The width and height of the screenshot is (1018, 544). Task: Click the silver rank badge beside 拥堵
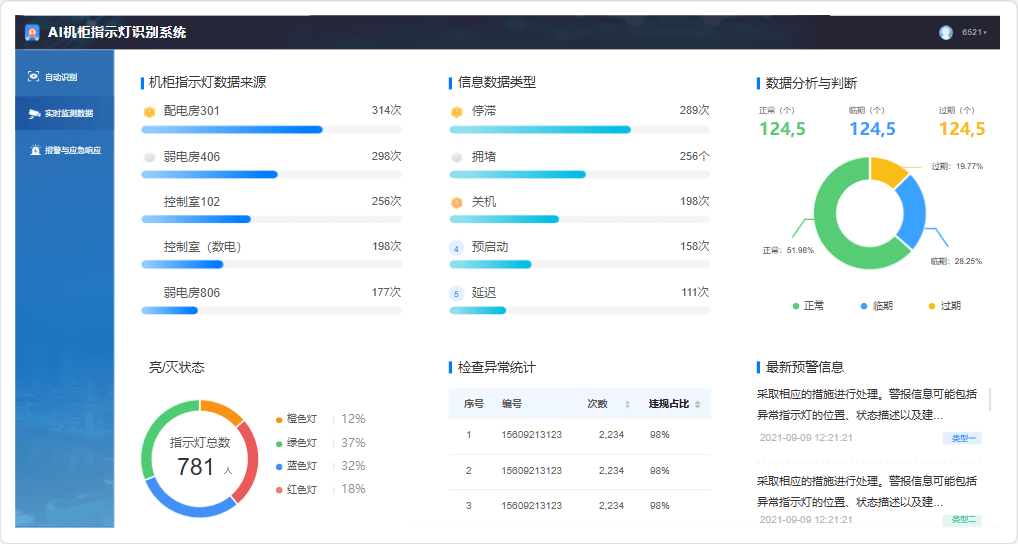coord(457,157)
